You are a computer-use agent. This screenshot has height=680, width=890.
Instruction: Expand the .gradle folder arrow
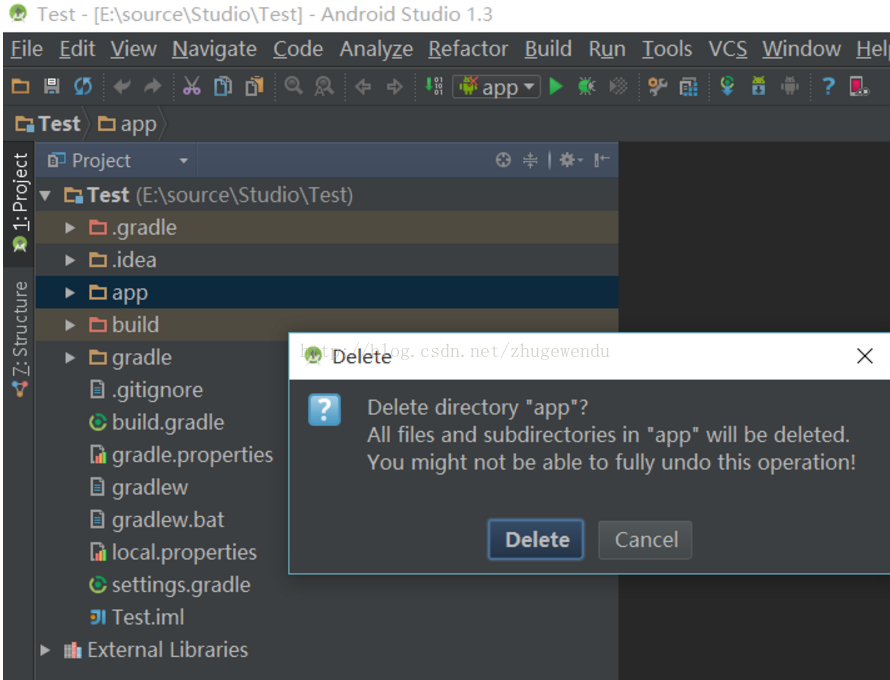click(70, 228)
